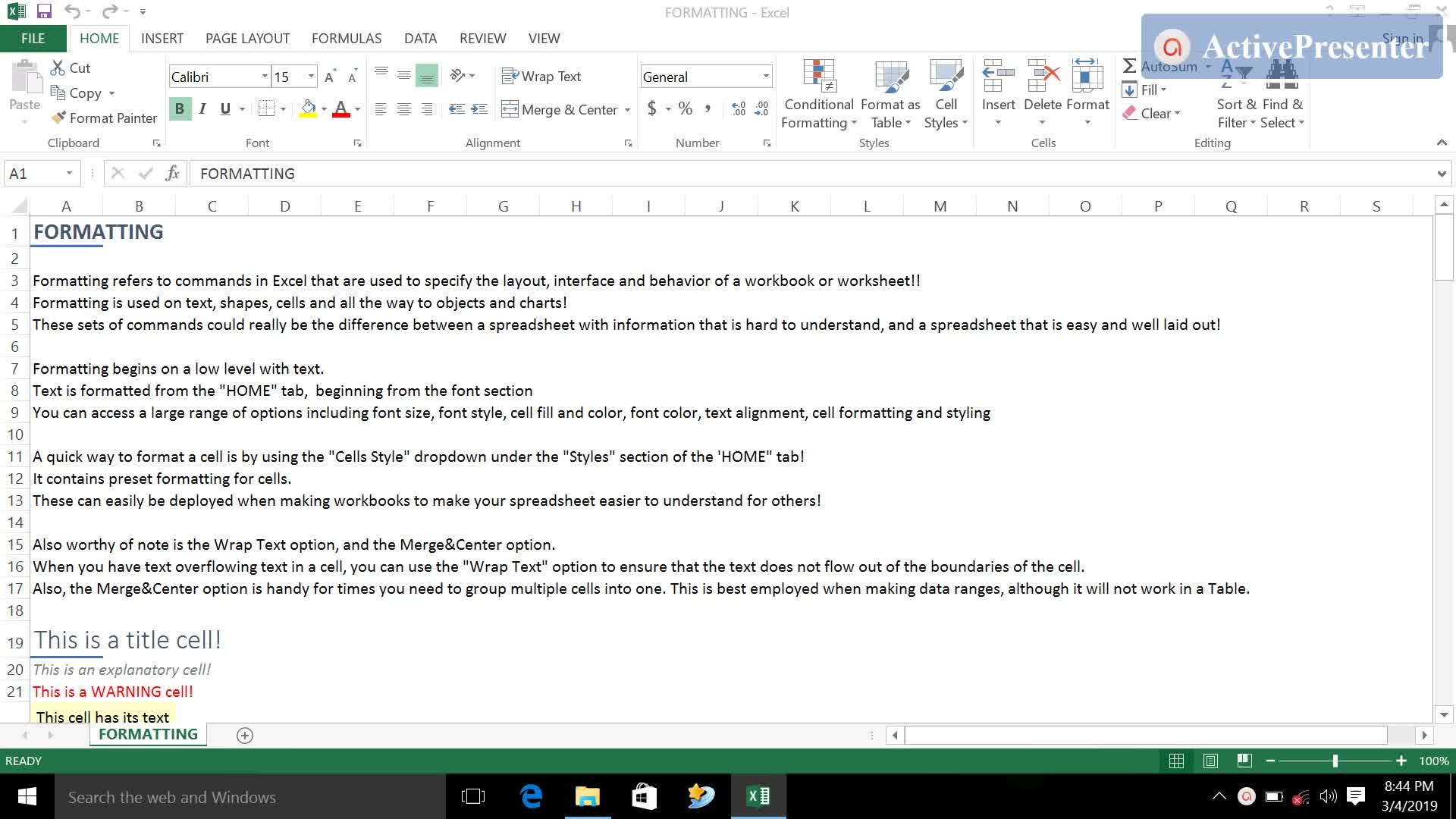Image resolution: width=1456 pixels, height=819 pixels.
Task: Click the Orientation text angle icon
Action: coord(457,75)
